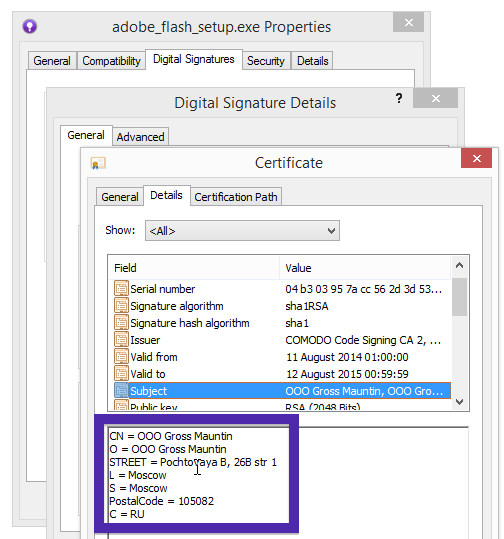Click the scroll down arrow of field list
Image resolution: width=504 pixels, height=539 pixels.
459,402
